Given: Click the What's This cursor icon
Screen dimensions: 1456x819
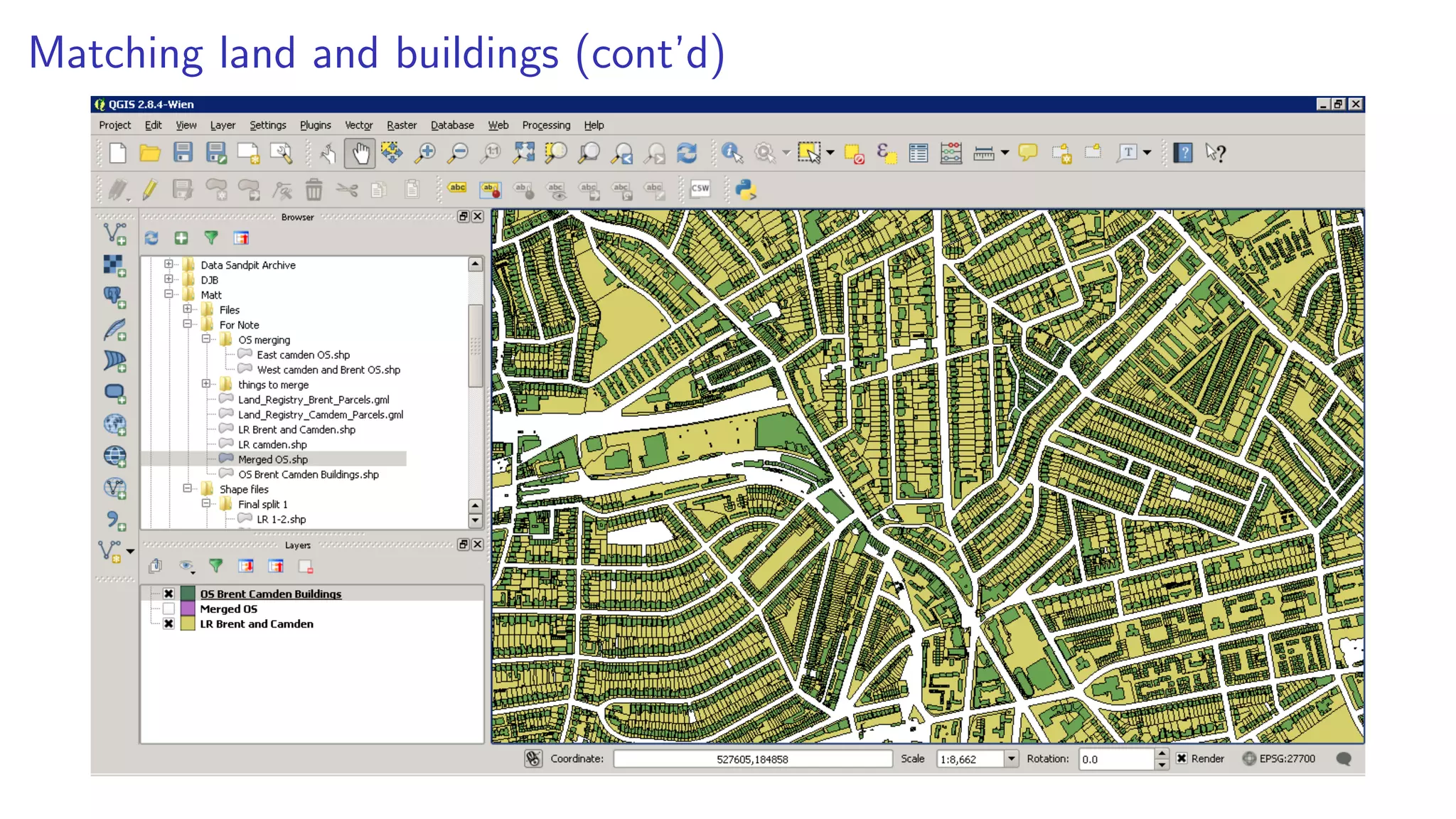Looking at the screenshot, I should click(x=1216, y=153).
